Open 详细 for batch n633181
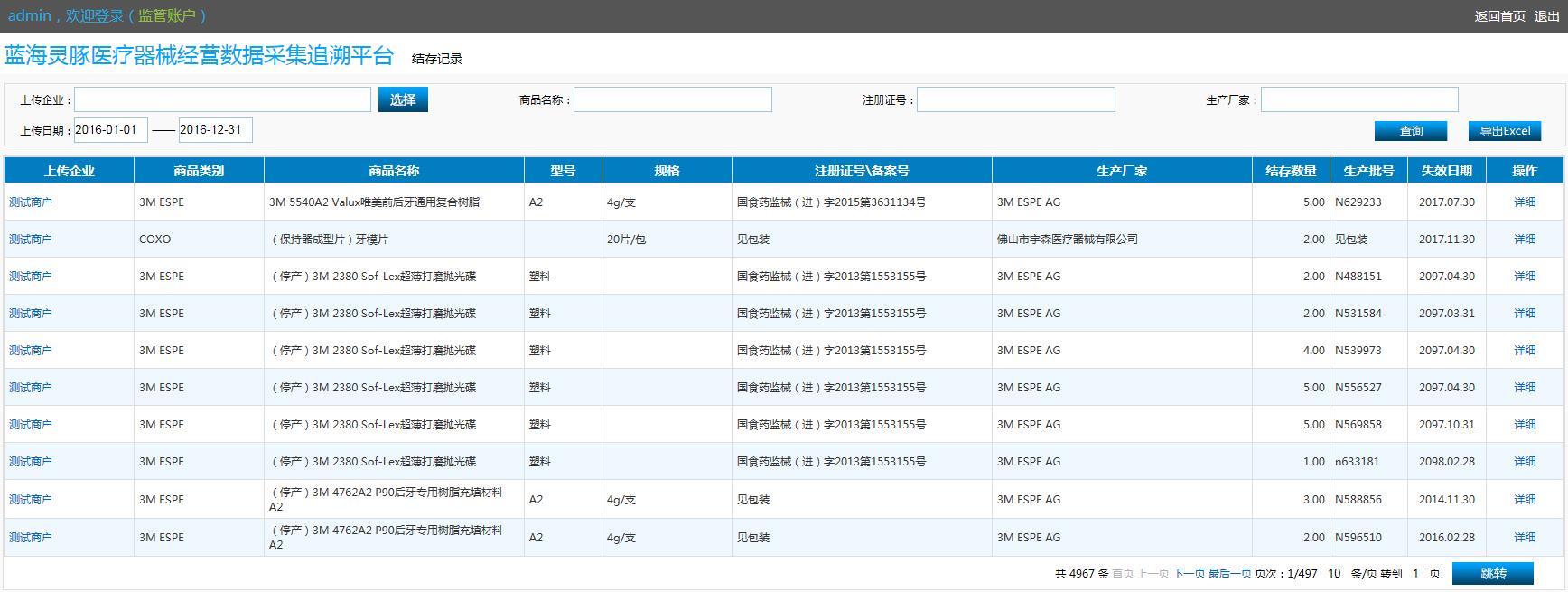This screenshot has height=592, width=1568. coord(1525,462)
